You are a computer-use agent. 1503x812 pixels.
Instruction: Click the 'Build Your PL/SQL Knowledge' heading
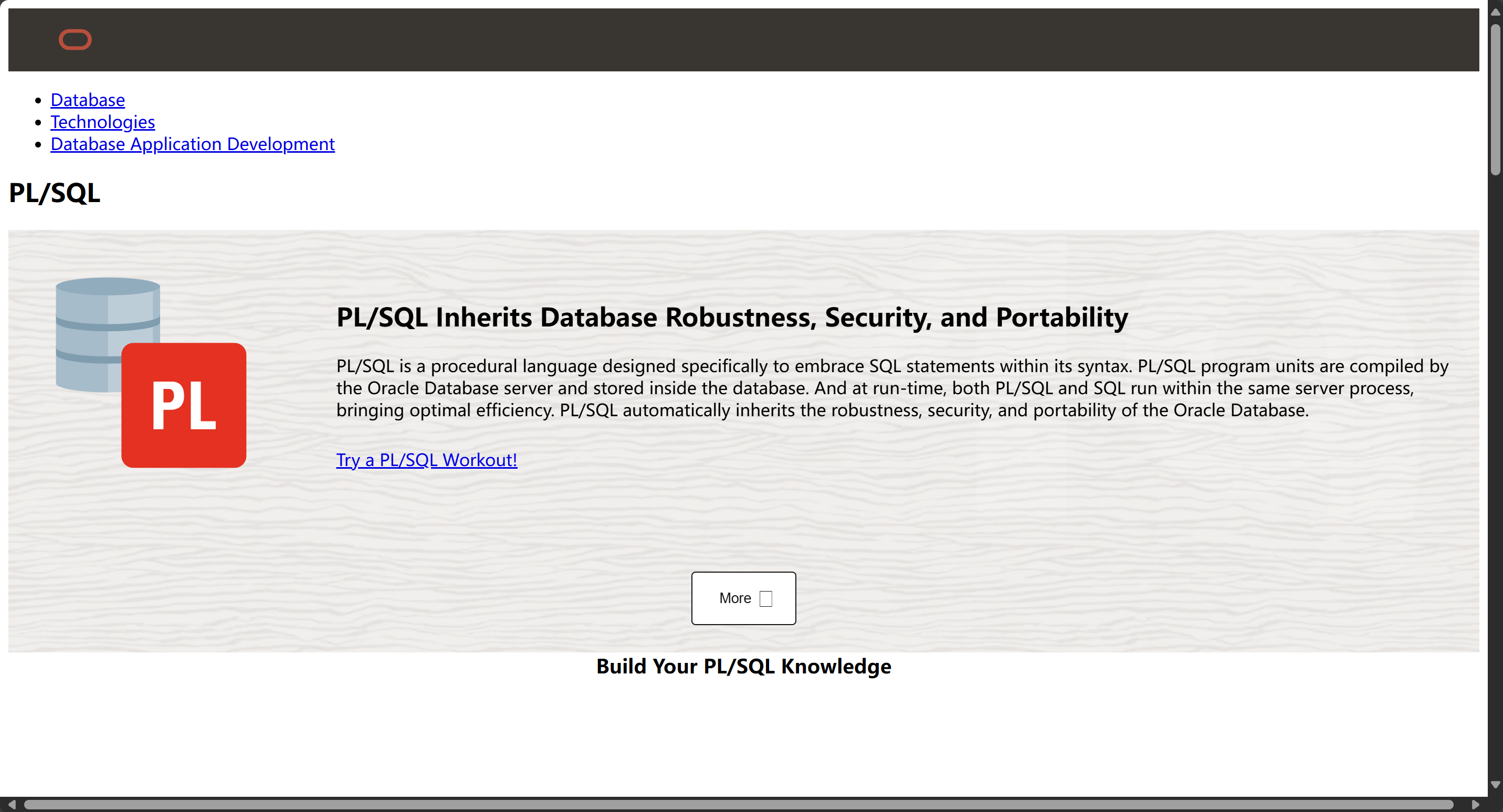coord(743,666)
